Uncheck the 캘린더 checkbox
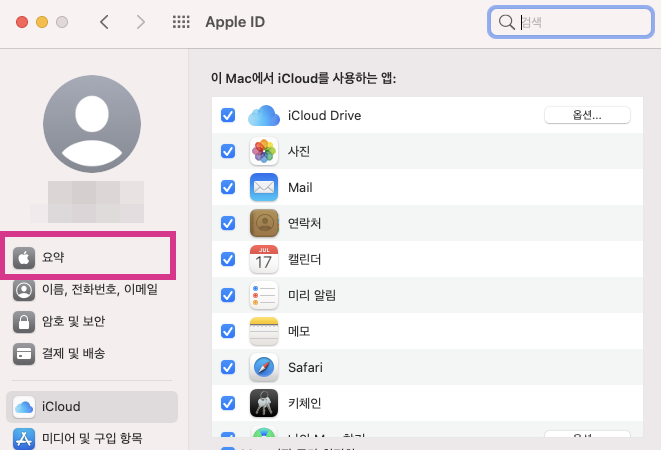Screen dimensions: 661x450 pyautogui.click(x=228, y=259)
